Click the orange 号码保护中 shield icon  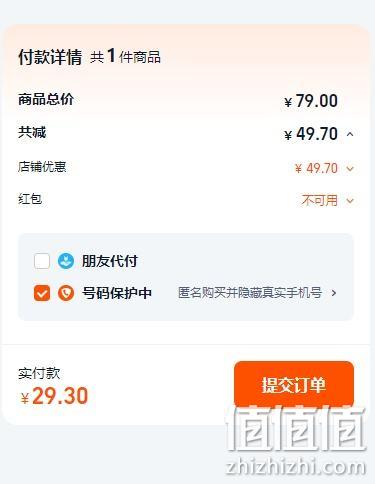66,293
